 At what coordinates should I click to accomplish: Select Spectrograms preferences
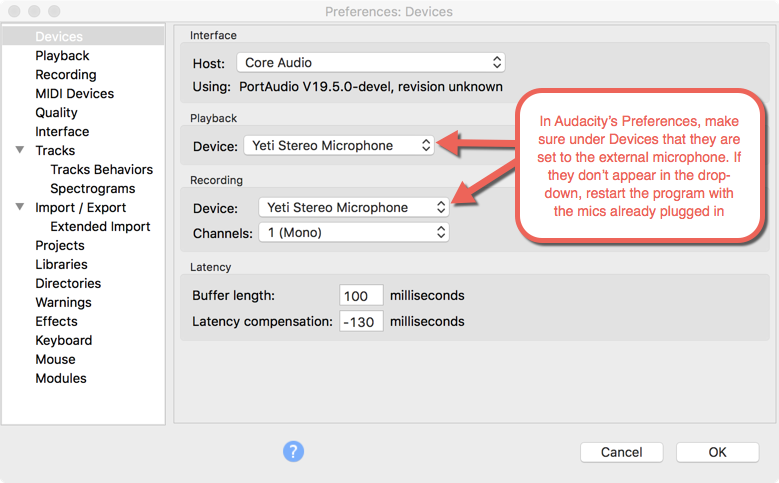(92, 189)
